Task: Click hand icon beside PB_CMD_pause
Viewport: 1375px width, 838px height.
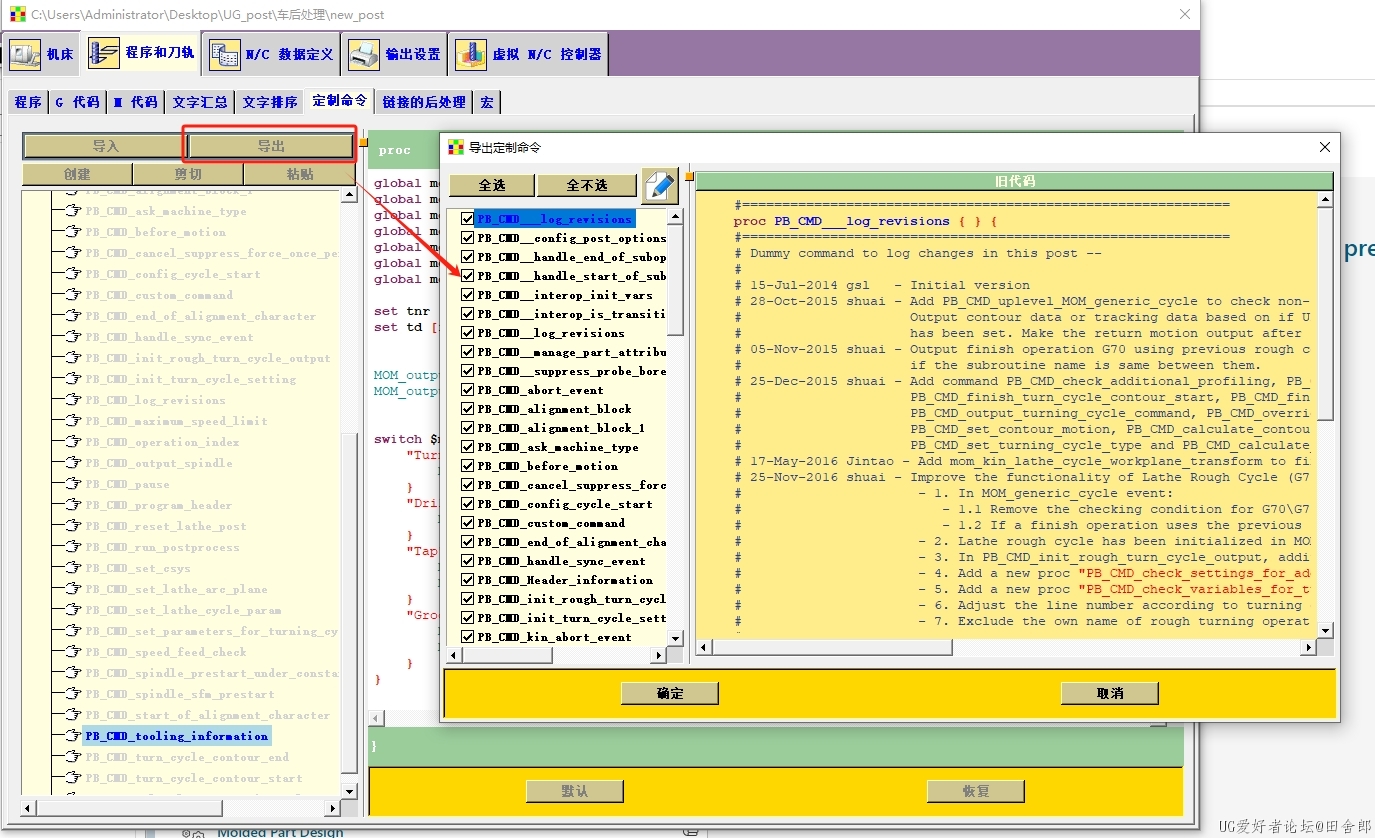Action: point(72,484)
